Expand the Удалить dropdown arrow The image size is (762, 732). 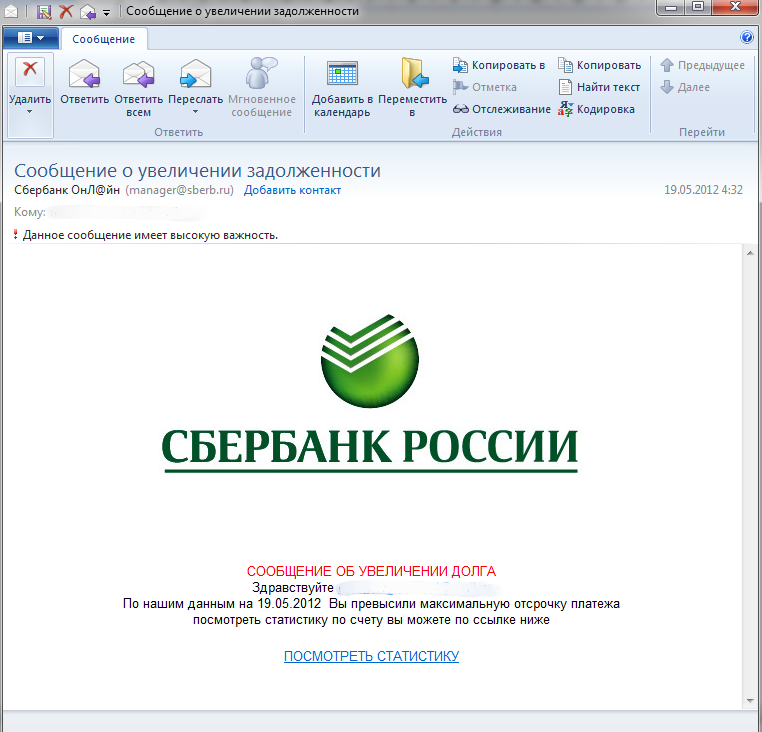click(30, 112)
